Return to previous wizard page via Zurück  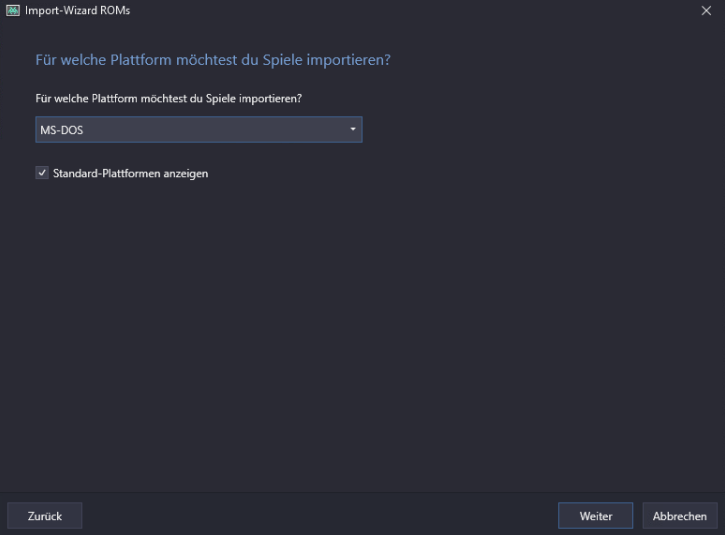(x=45, y=516)
